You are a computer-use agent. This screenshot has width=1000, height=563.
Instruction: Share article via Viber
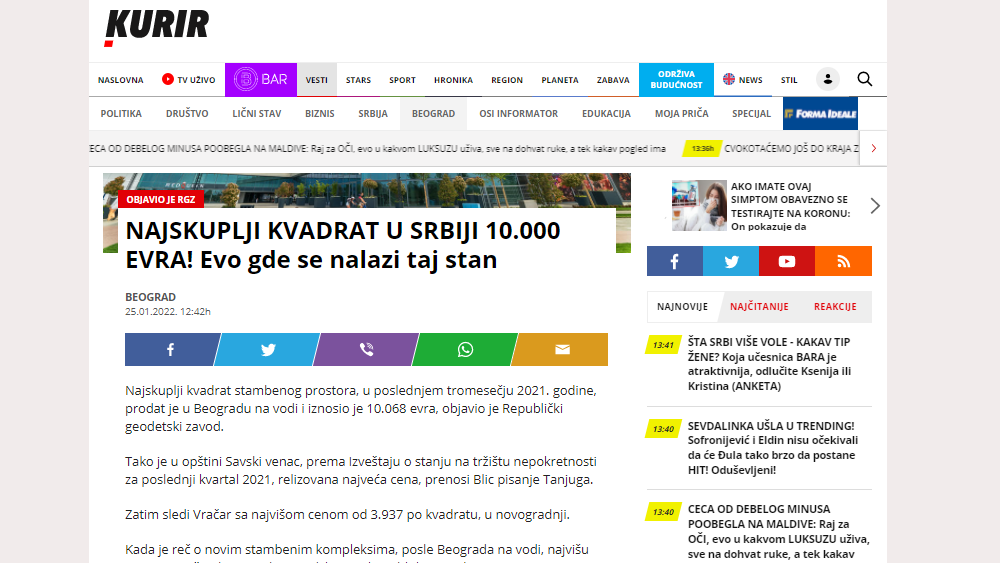tap(366, 349)
